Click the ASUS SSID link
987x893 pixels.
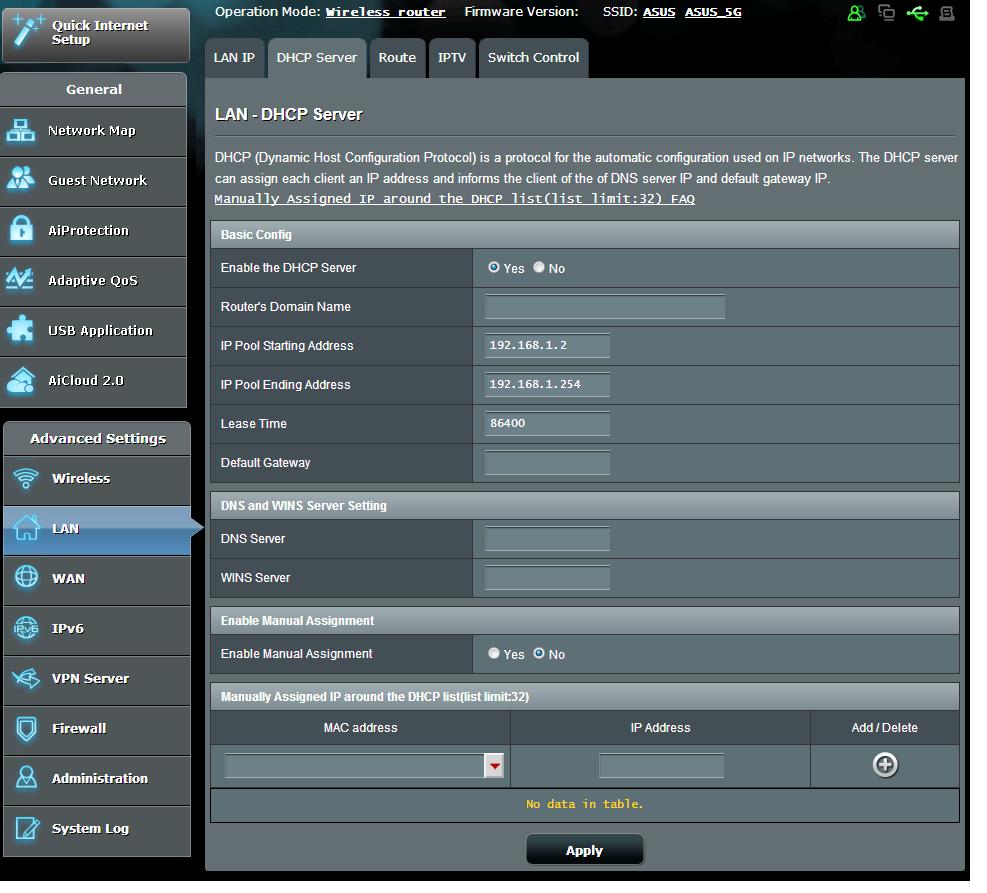click(x=661, y=12)
